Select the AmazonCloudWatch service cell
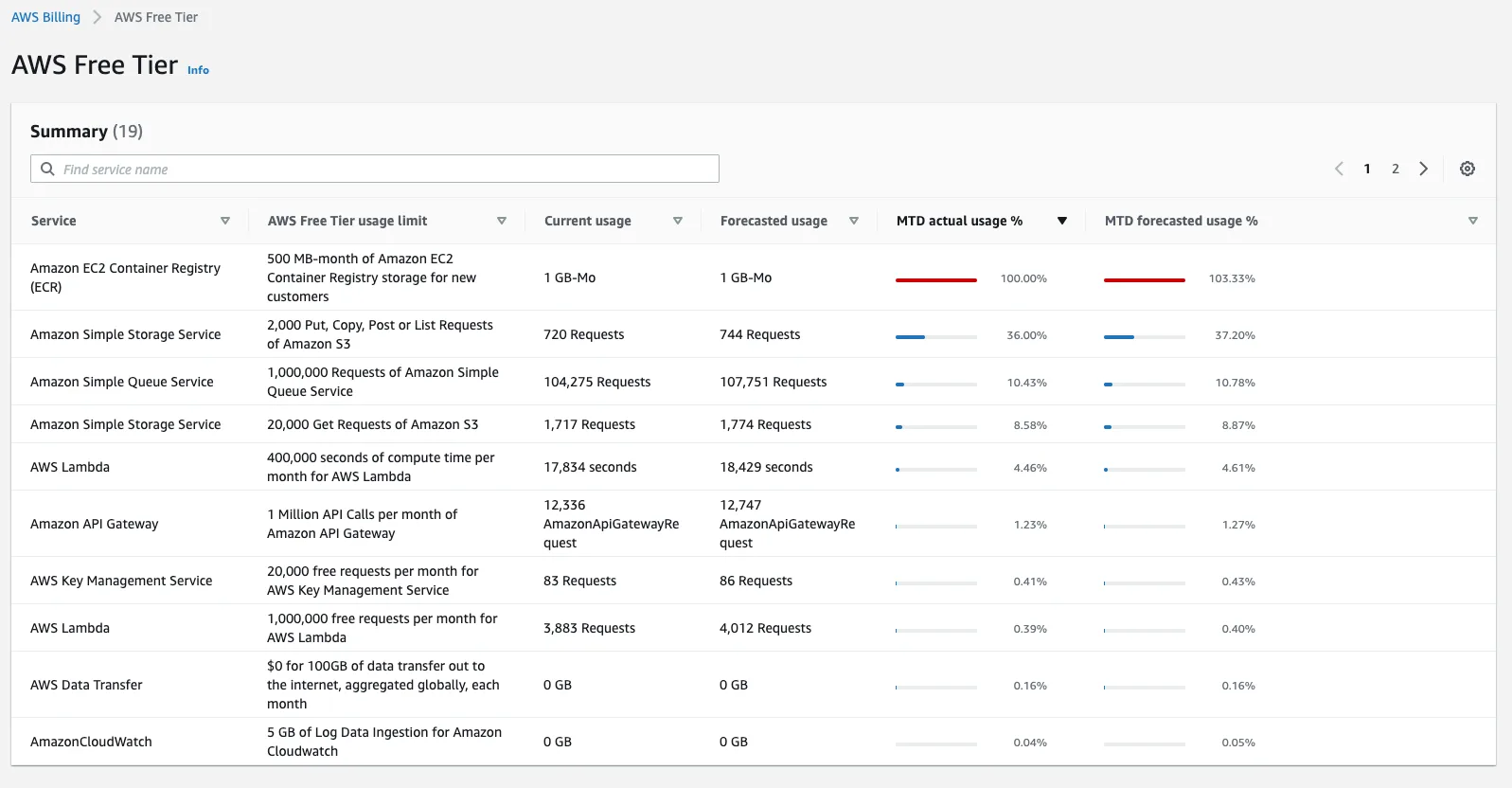The height and width of the screenshot is (788, 1512). [x=91, y=742]
